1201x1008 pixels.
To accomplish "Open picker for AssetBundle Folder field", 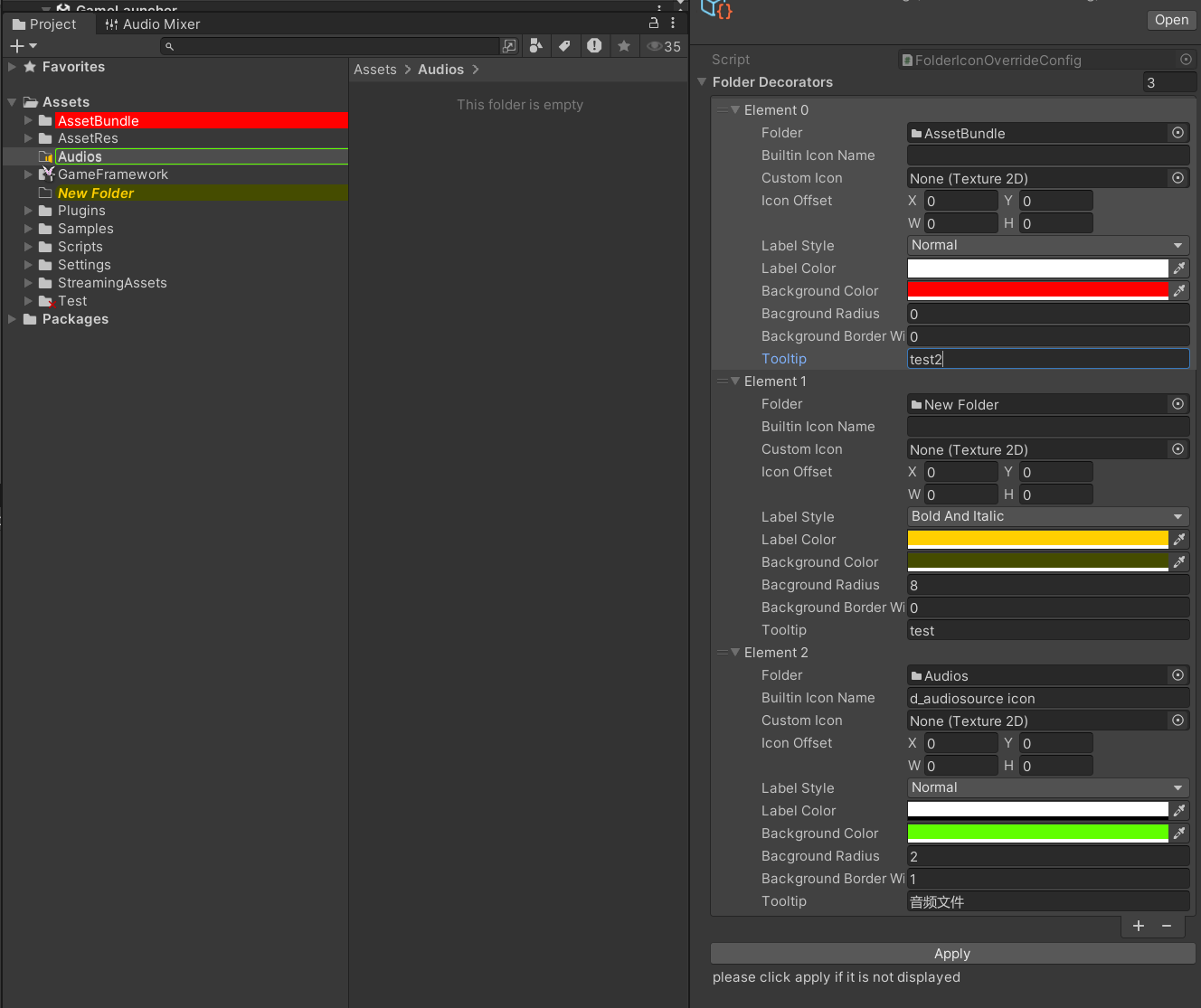I will pos(1177,133).
